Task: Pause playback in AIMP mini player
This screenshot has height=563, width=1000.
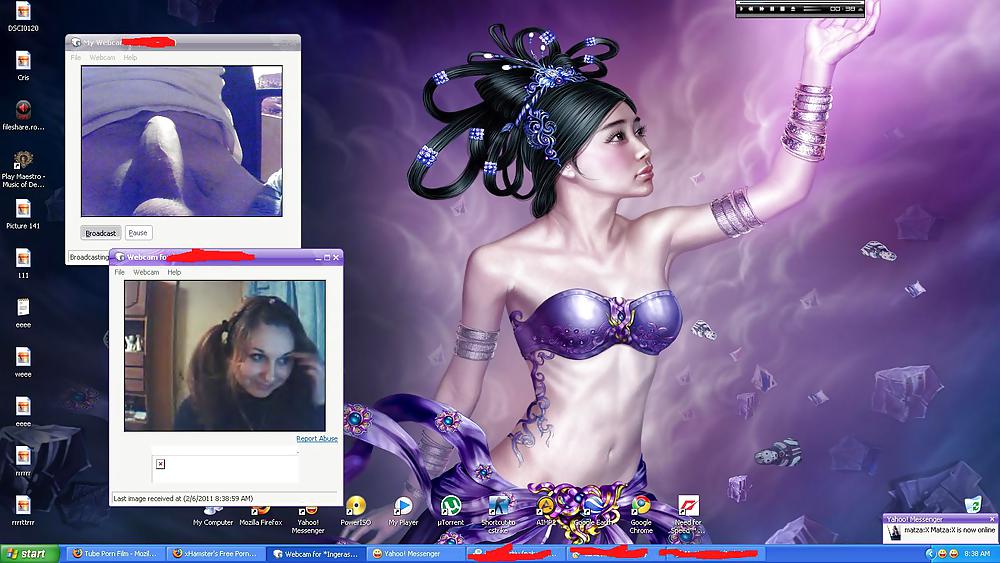Action: click(772, 9)
